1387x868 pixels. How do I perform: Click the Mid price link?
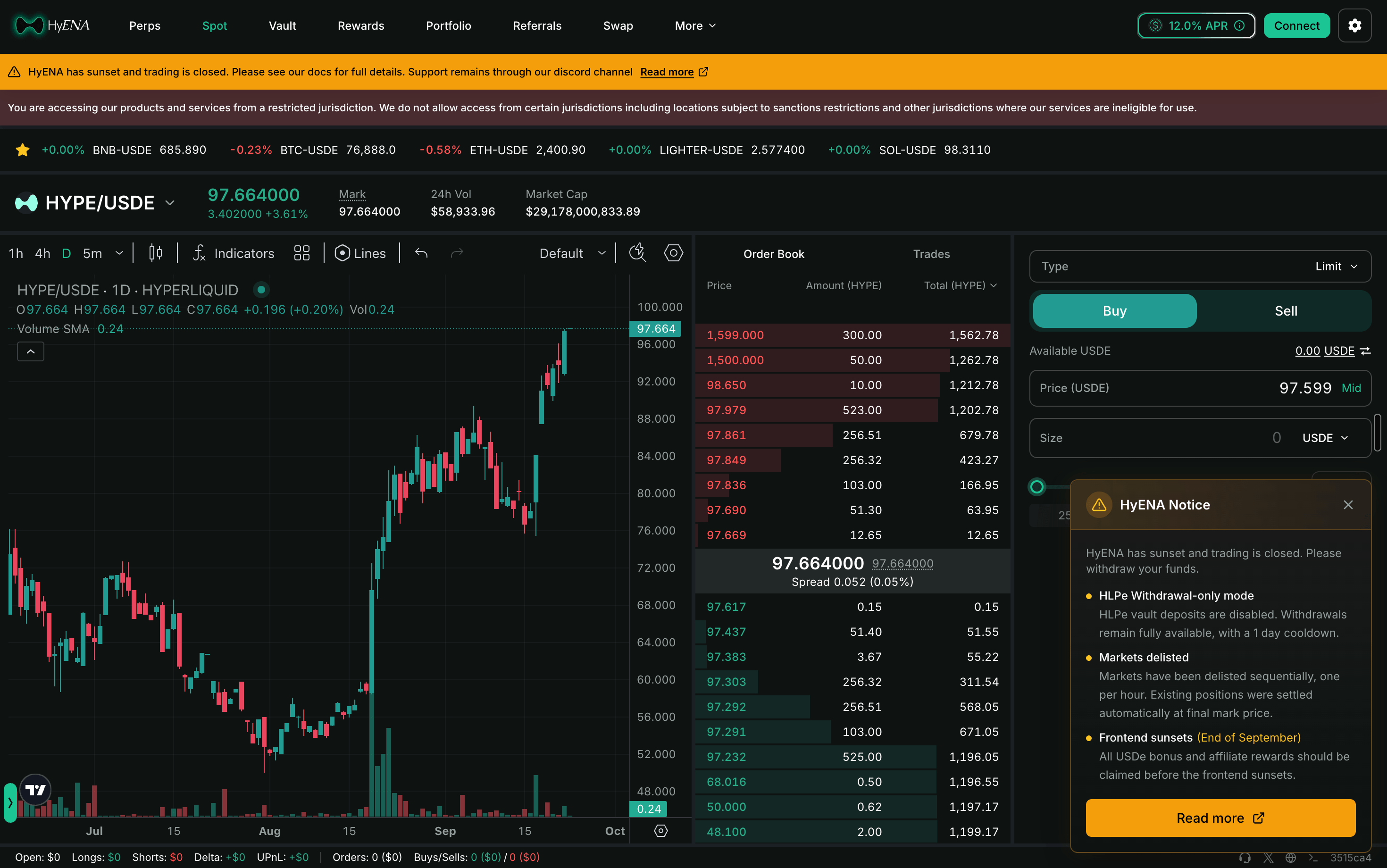pyautogui.click(x=1351, y=388)
